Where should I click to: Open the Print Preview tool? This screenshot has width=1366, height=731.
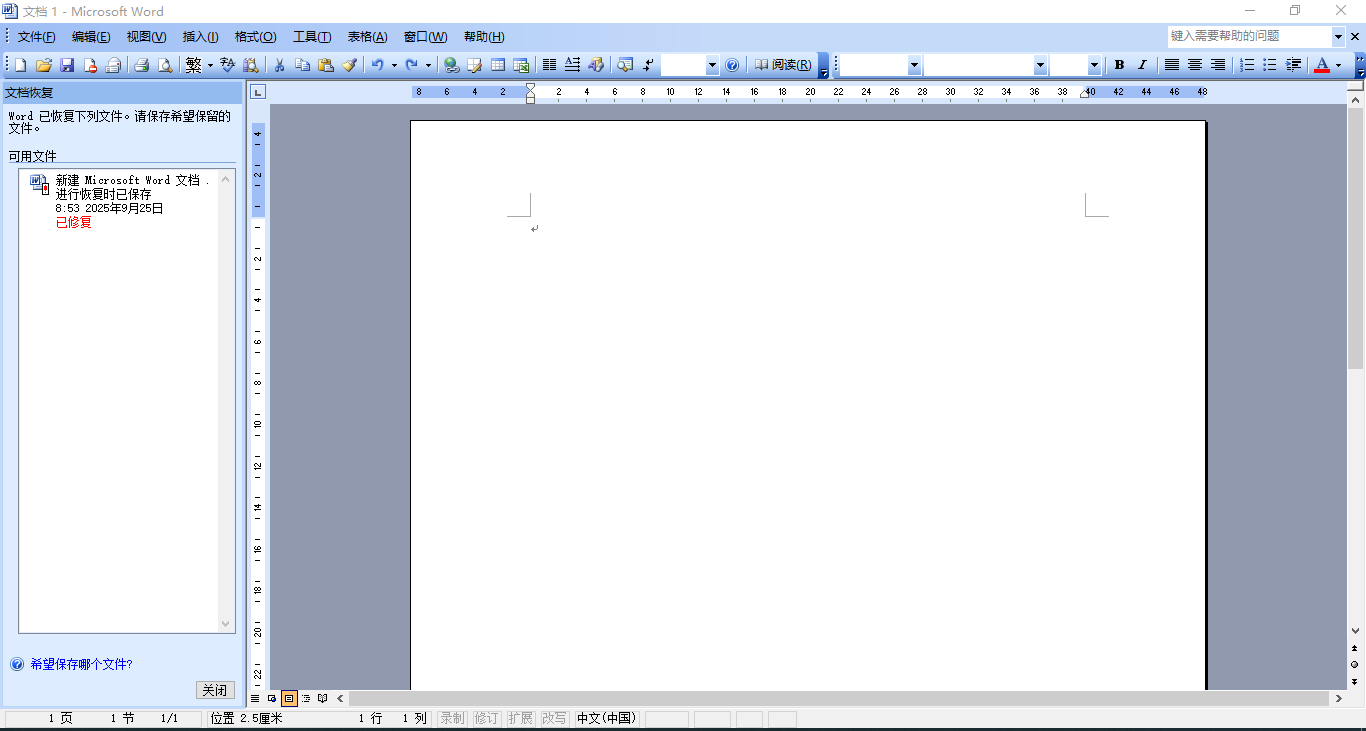point(164,65)
